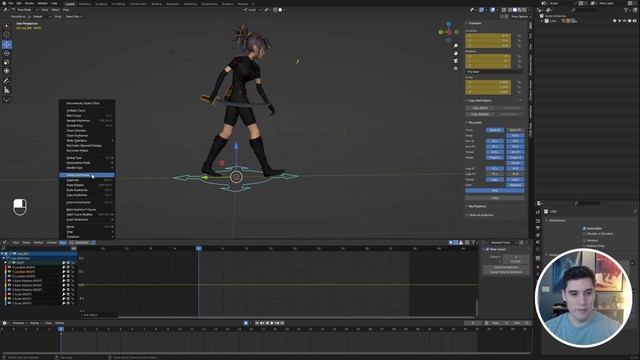Click Copy Matrix button in Copy World Space
Image resolution: width=640 pixels, height=360 pixels.
click(x=480, y=108)
